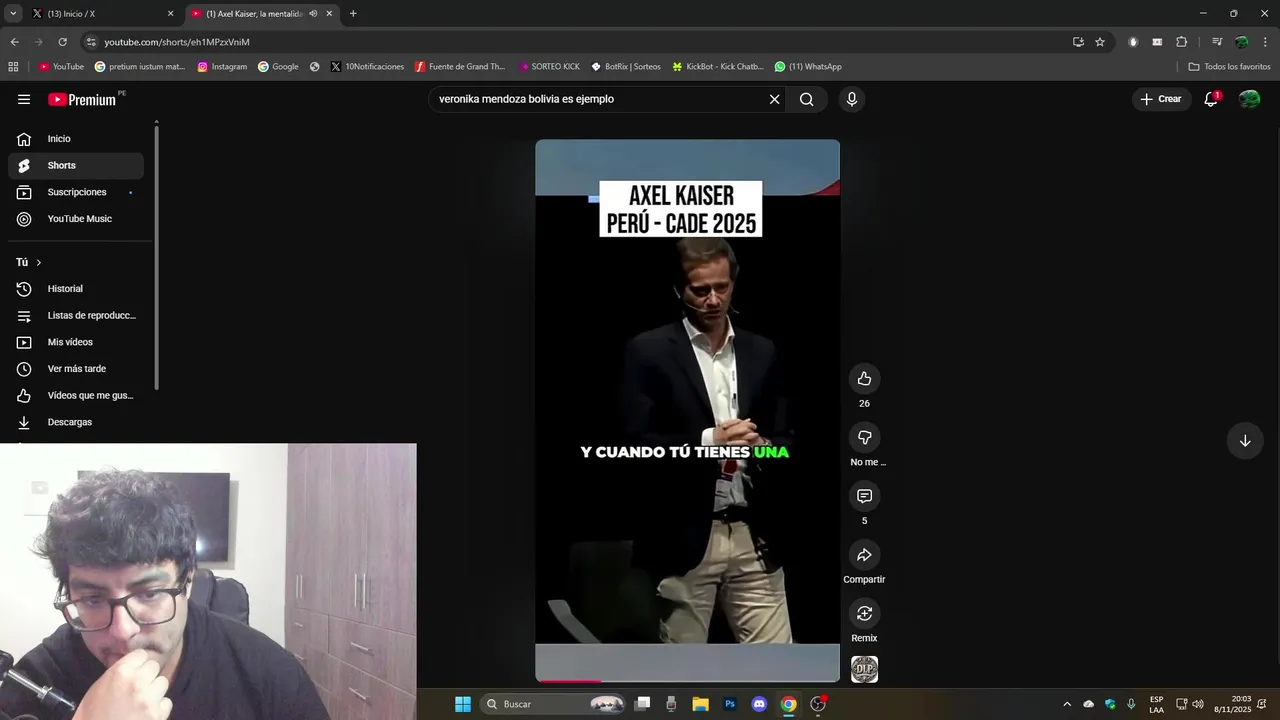Open Historial in the sidebar
Screen dimensions: 1280x720
coord(76,289)
